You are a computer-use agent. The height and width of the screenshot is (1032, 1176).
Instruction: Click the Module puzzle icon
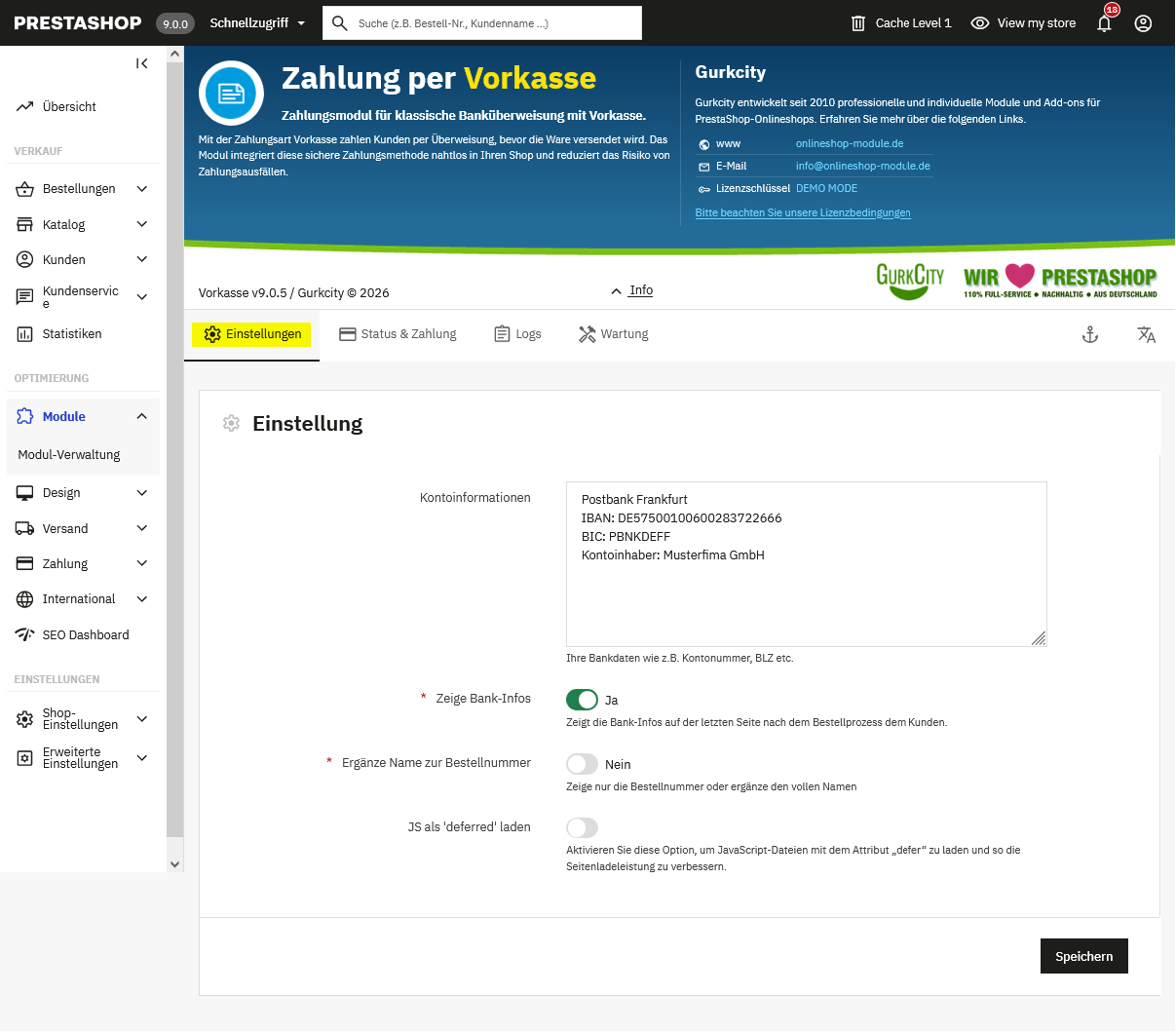click(24, 416)
